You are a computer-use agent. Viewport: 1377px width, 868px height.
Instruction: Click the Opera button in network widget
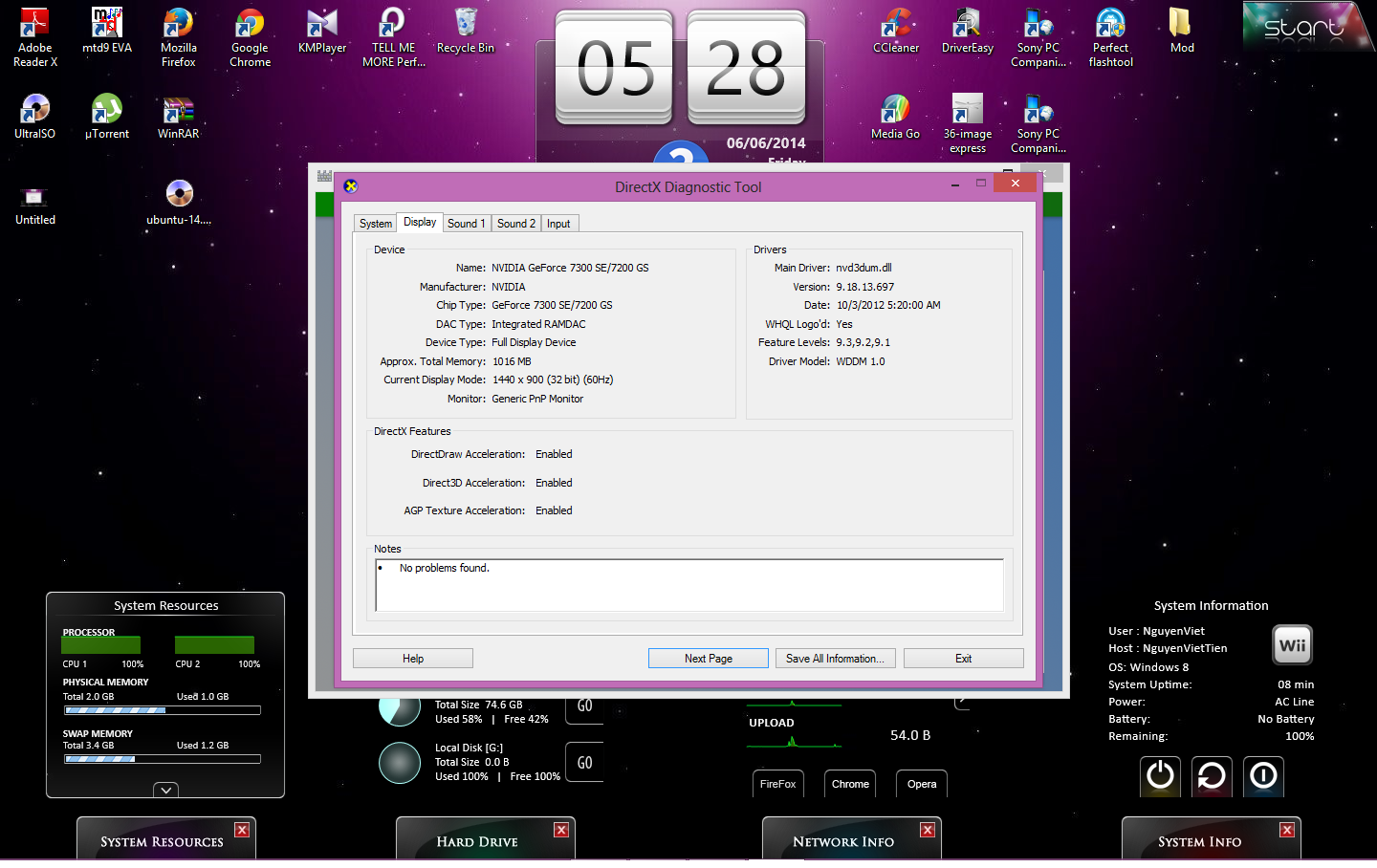point(922,784)
